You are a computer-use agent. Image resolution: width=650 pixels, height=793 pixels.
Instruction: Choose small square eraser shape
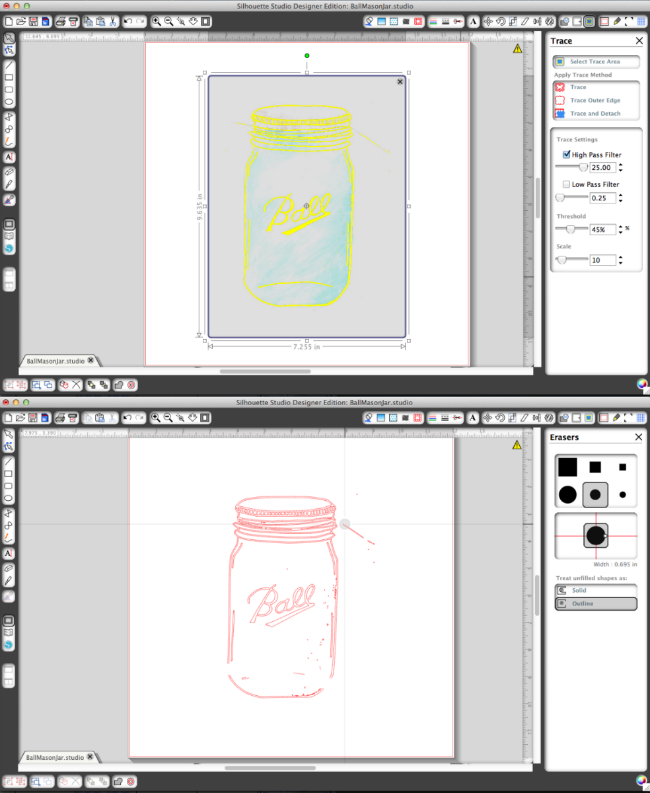point(623,467)
